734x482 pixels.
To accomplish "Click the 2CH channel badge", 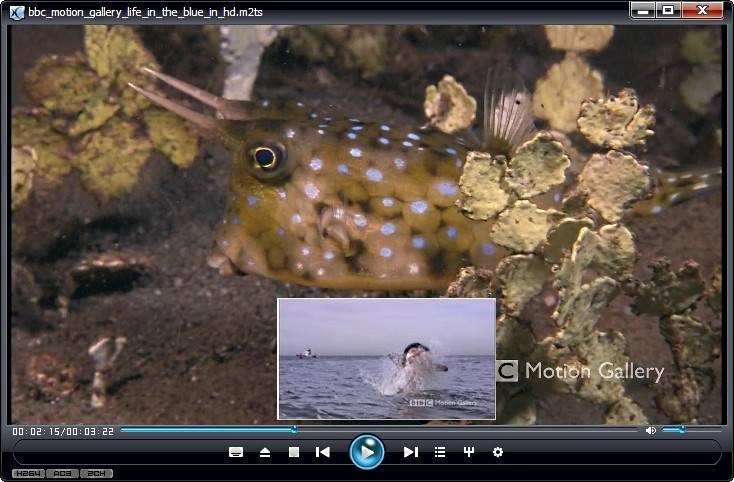I will coord(96,474).
